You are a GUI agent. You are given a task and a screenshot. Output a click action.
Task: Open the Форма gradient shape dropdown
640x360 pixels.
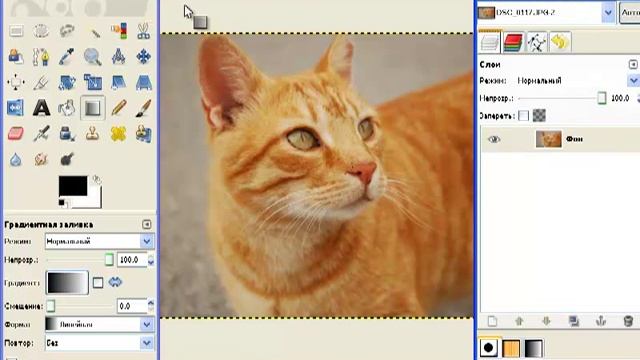[99, 324]
